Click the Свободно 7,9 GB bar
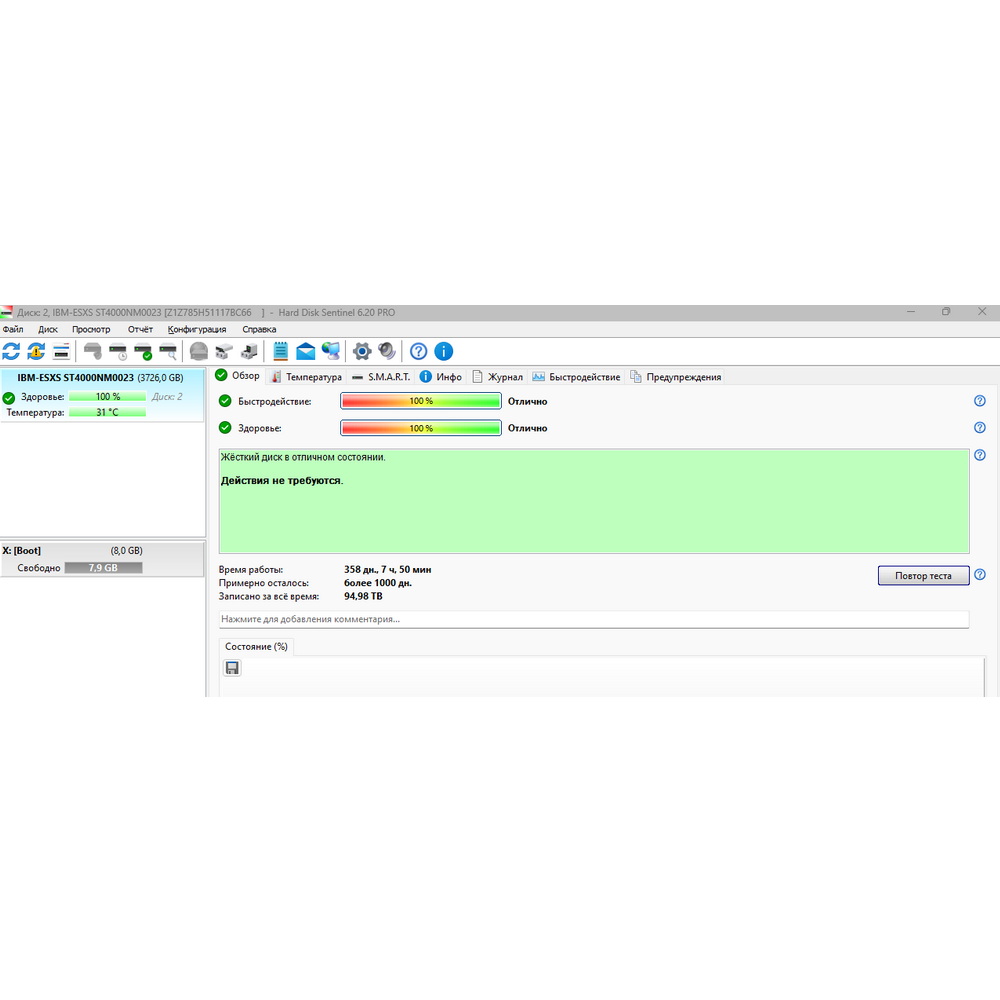The image size is (1000, 1000). [103, 568]
